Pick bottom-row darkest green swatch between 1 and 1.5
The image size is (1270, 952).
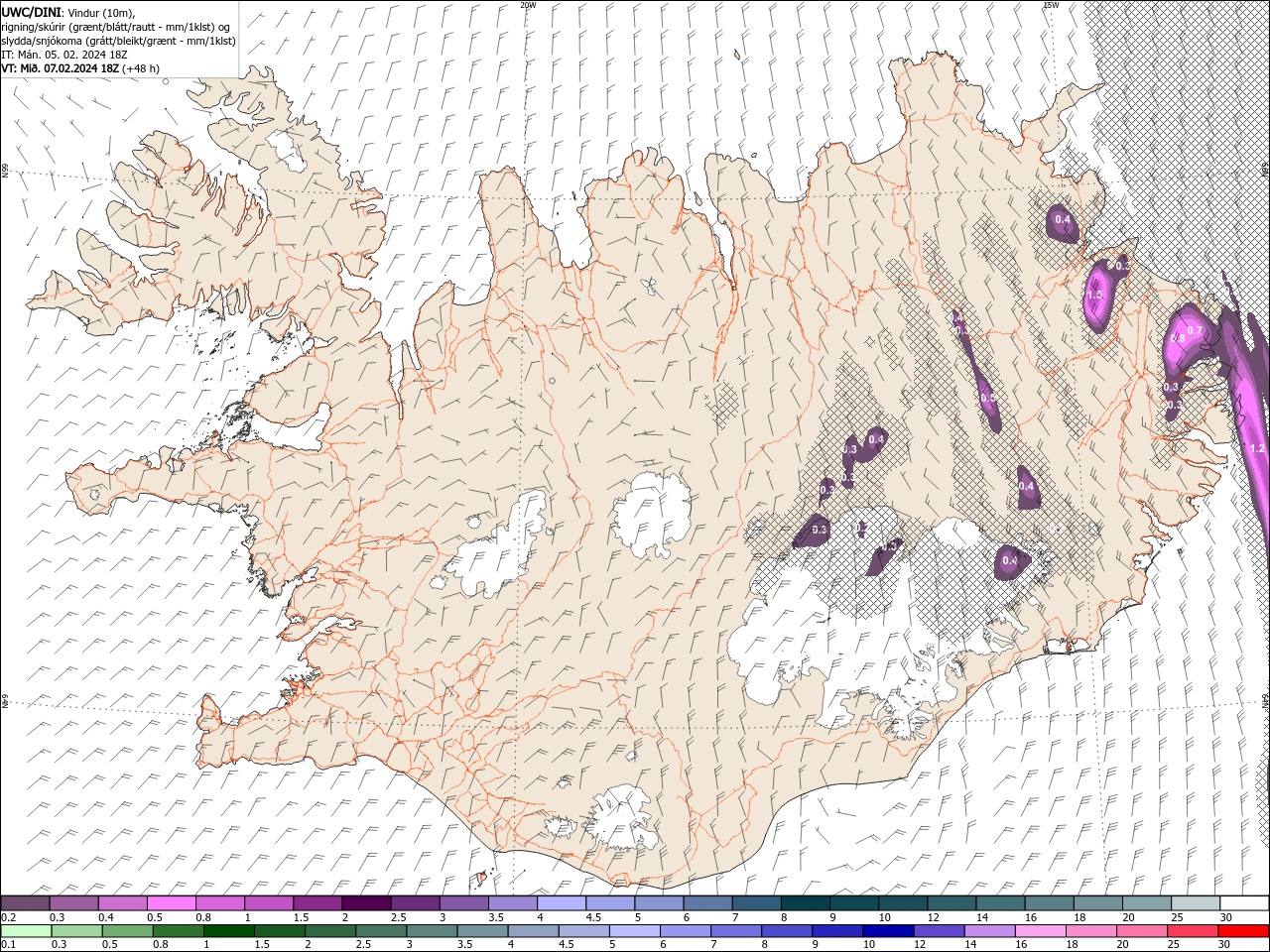tap(228, 931)
